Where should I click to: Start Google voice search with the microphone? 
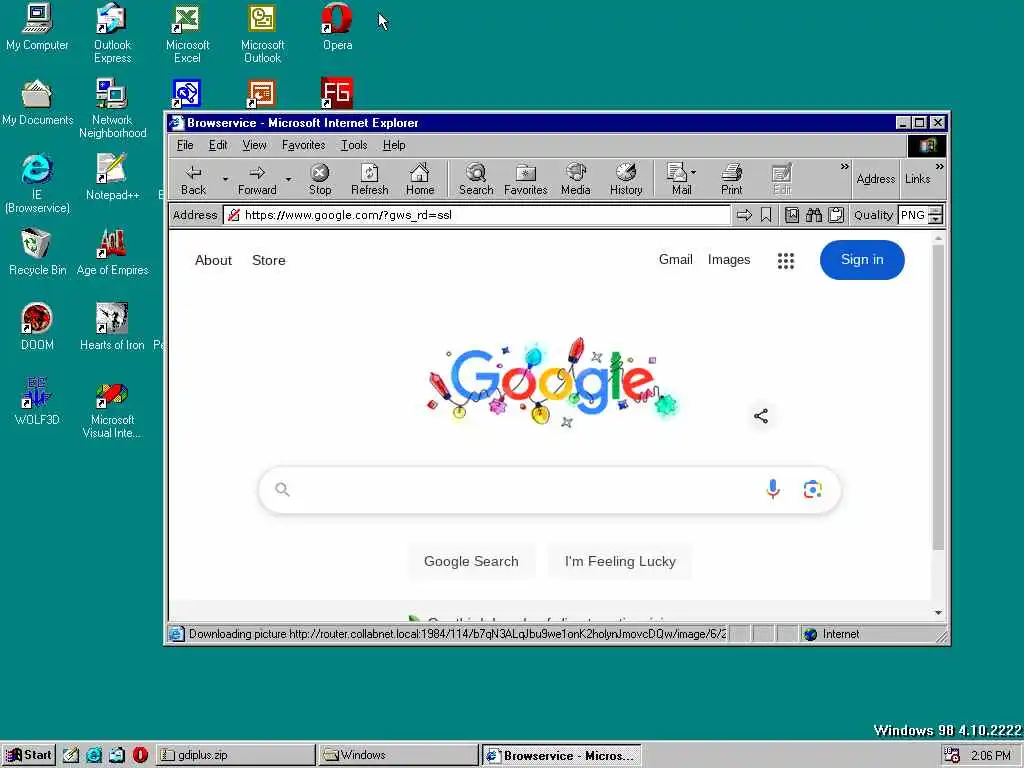(x=773, y=489)
